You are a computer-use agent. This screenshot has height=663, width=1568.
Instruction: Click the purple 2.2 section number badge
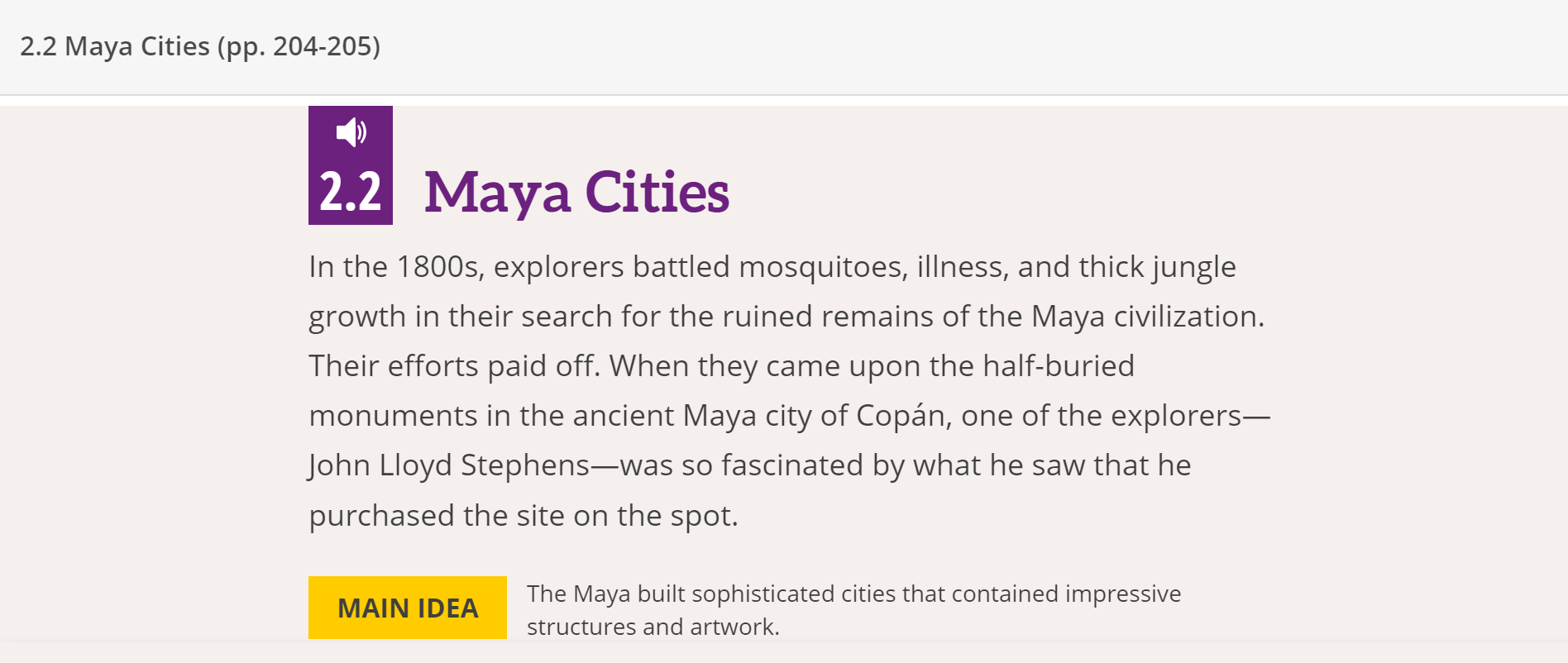click(351, 192)
